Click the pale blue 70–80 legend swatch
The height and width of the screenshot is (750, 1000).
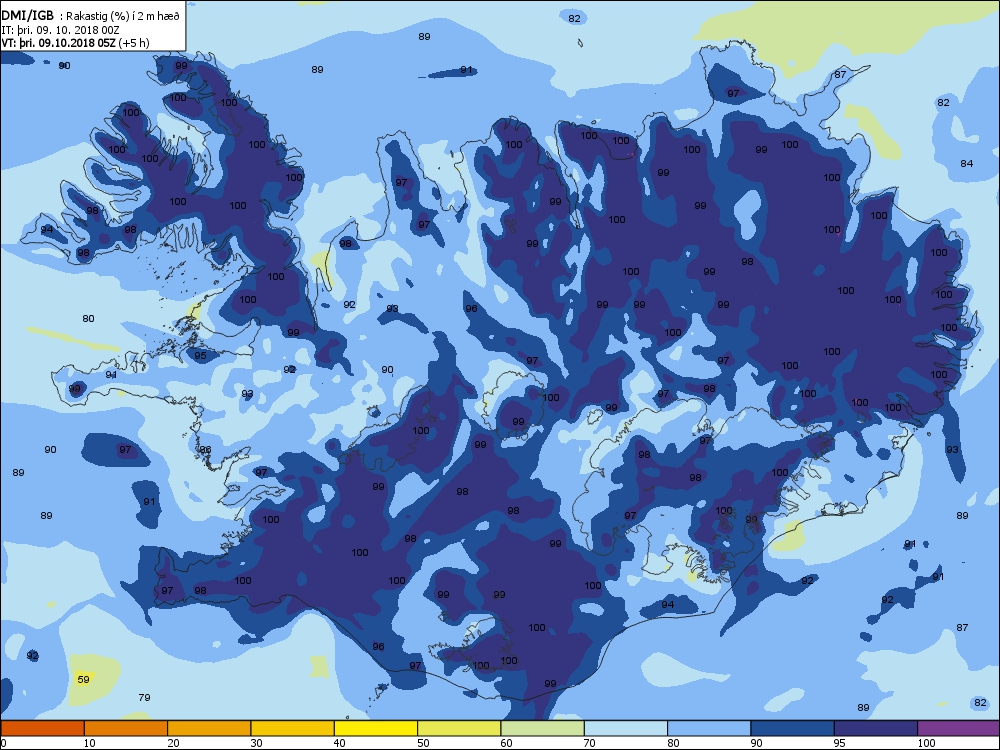(626, 728)
